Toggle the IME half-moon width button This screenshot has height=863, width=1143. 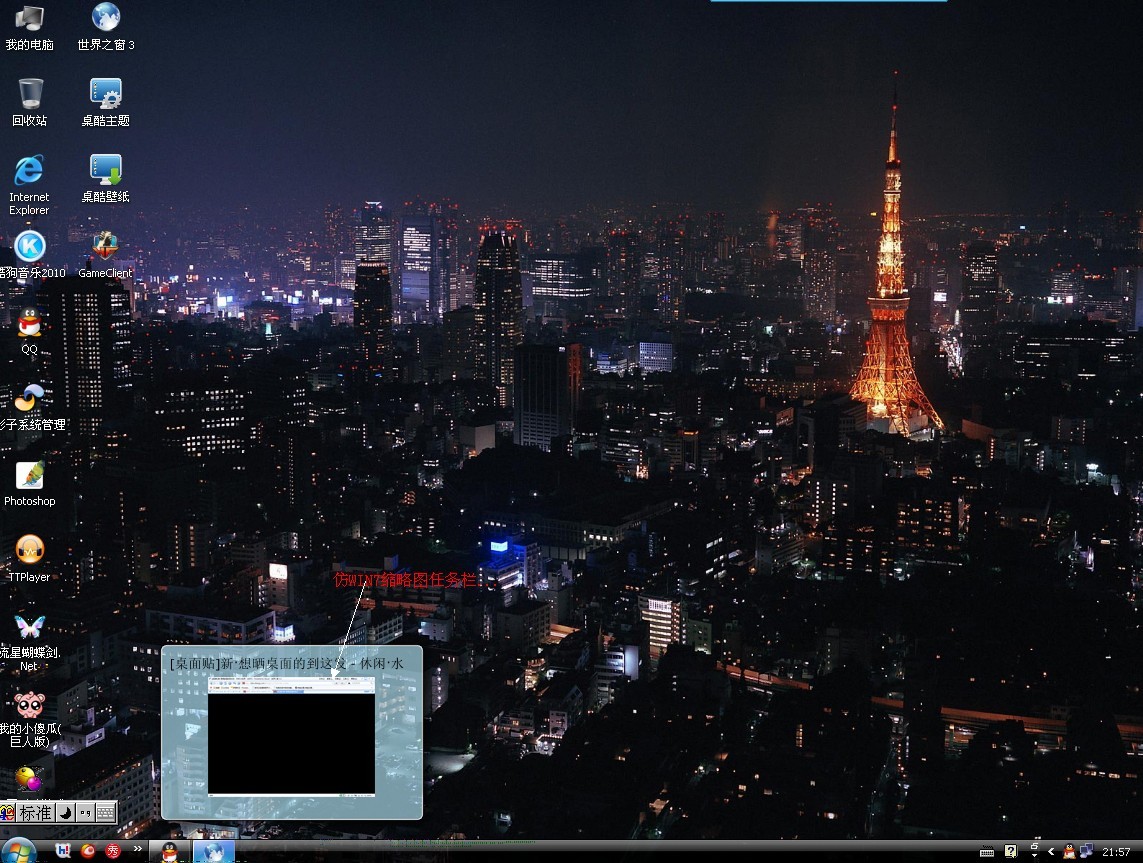(x=65, y=812)
